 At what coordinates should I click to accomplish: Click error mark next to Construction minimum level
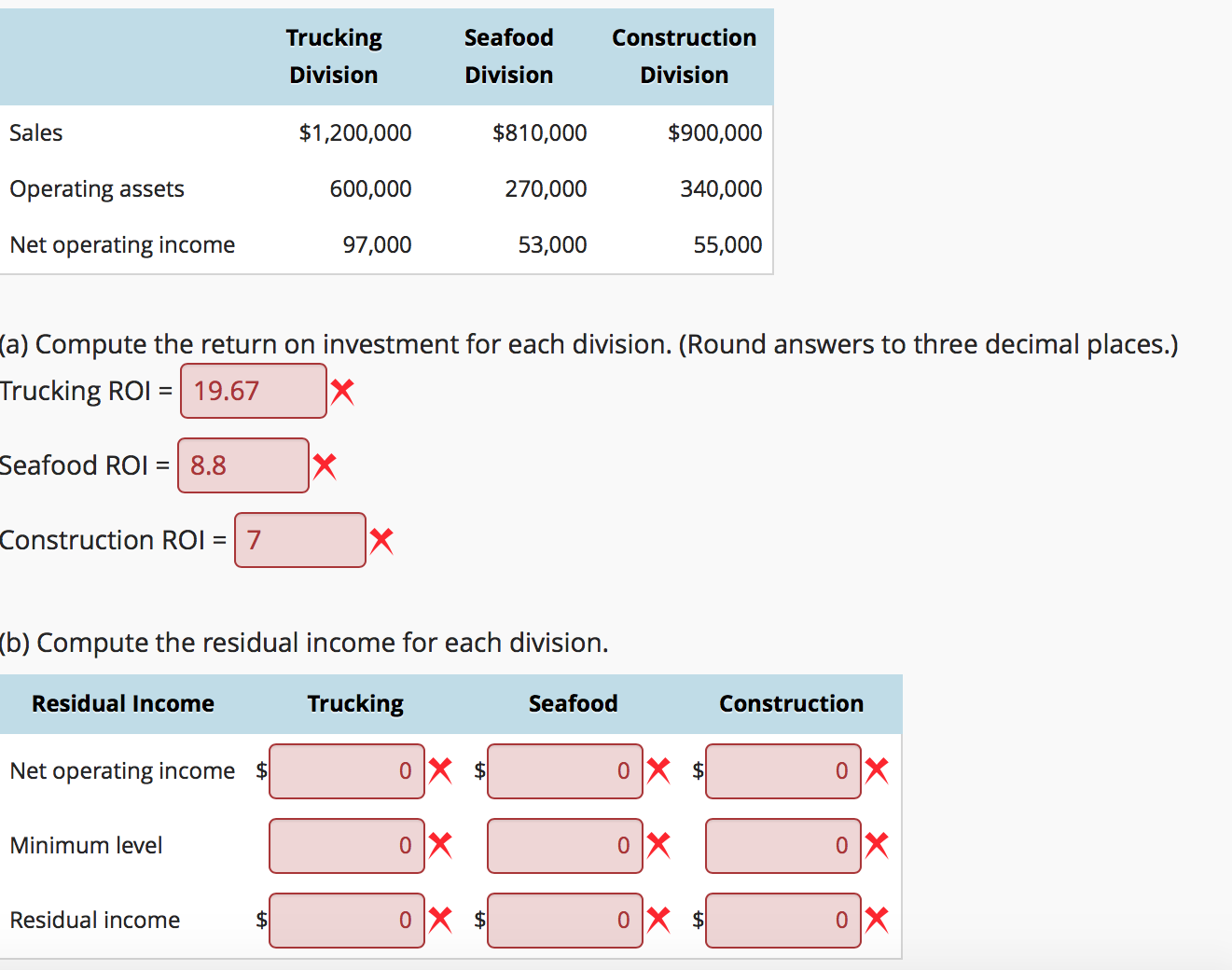(x=877, y=845)
